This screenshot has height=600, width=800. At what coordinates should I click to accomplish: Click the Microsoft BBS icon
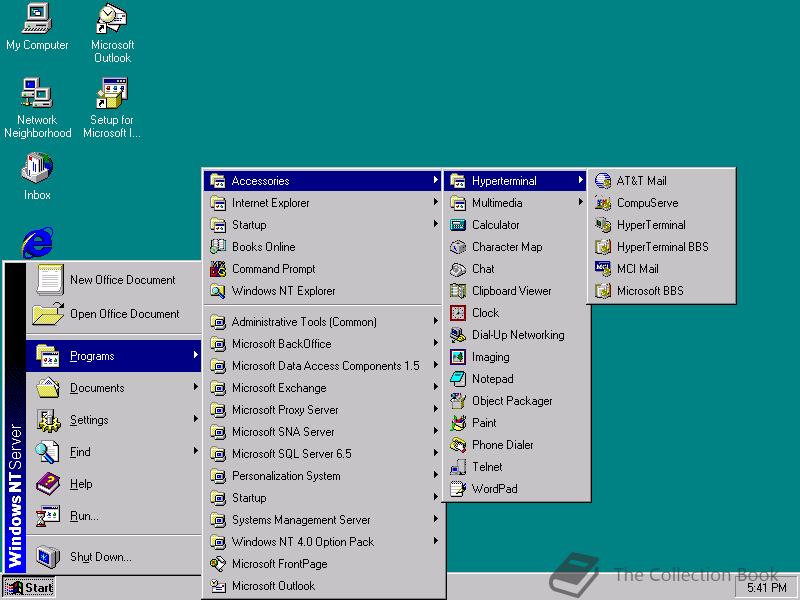click(x=603, y=291)
